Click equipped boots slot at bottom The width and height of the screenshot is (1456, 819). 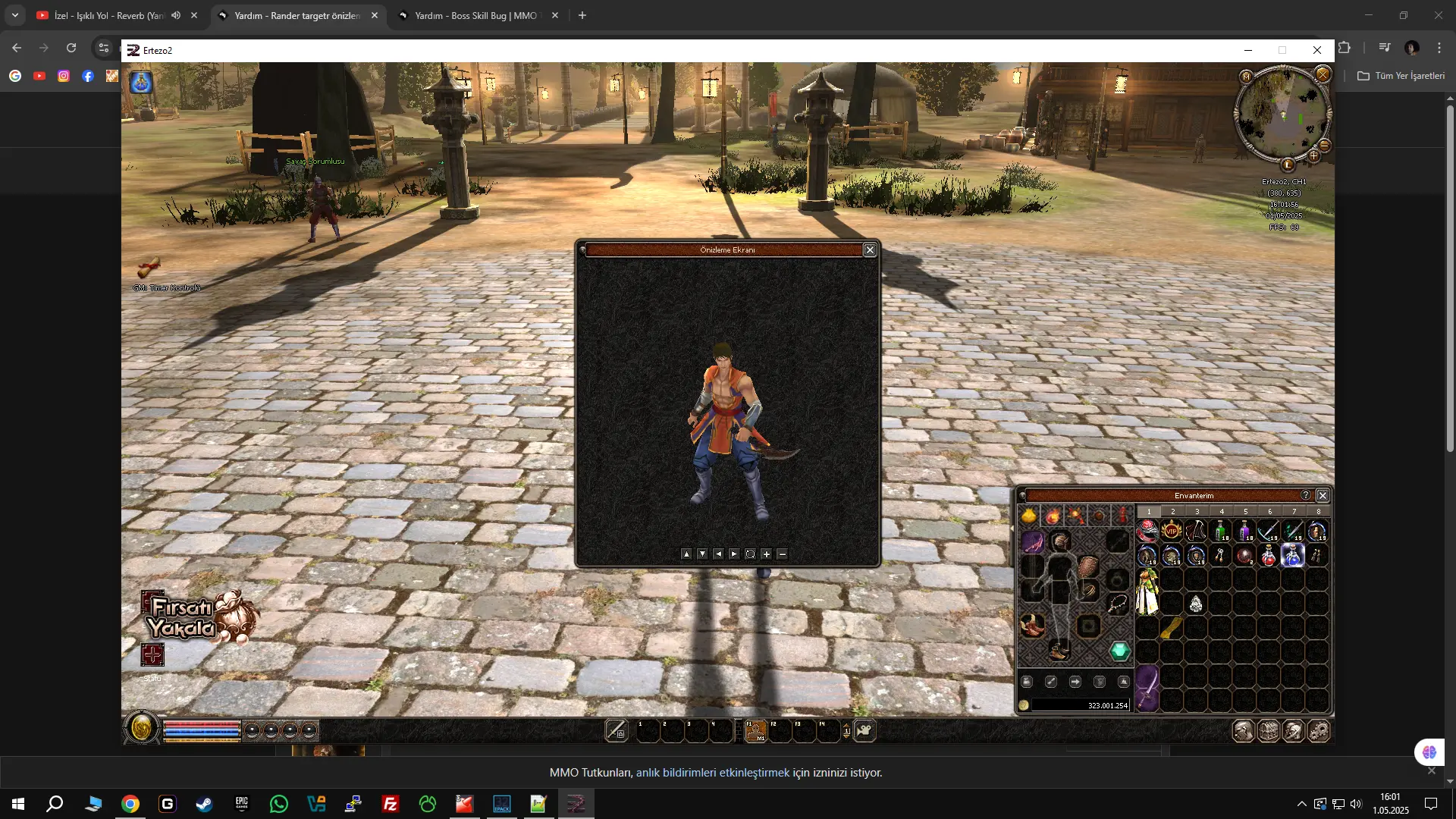1059,650
